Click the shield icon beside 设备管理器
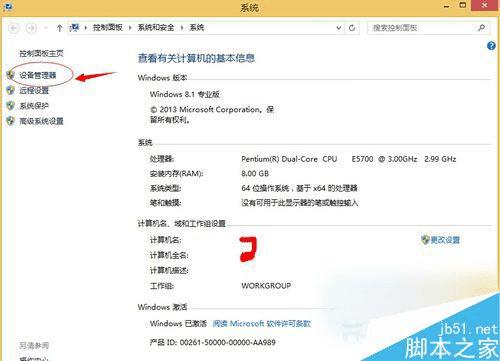Screen dimensions: 500x361 pos(11,75)
